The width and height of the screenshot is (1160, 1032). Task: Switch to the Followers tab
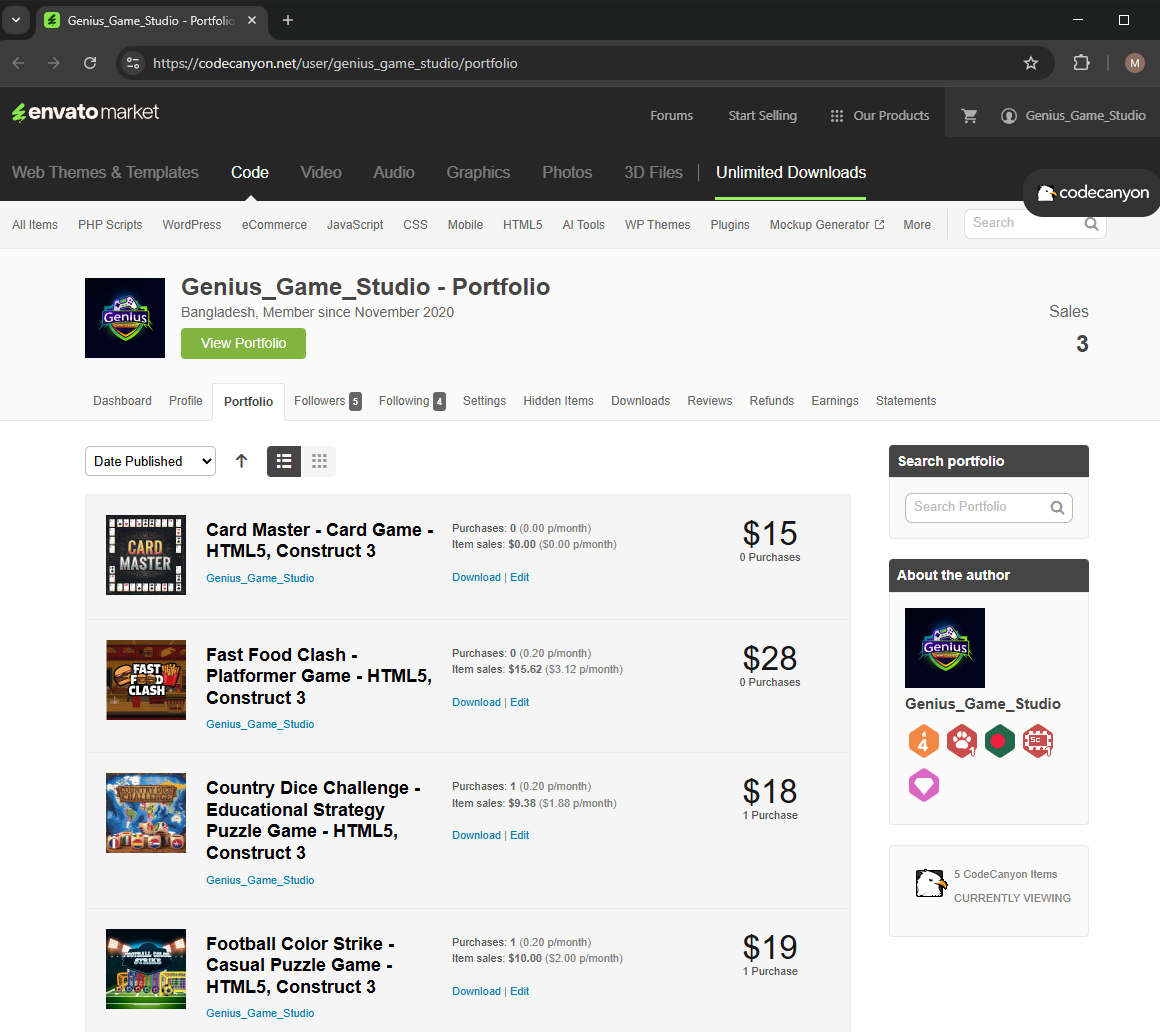pyautogui.click(x=322, y=400)
